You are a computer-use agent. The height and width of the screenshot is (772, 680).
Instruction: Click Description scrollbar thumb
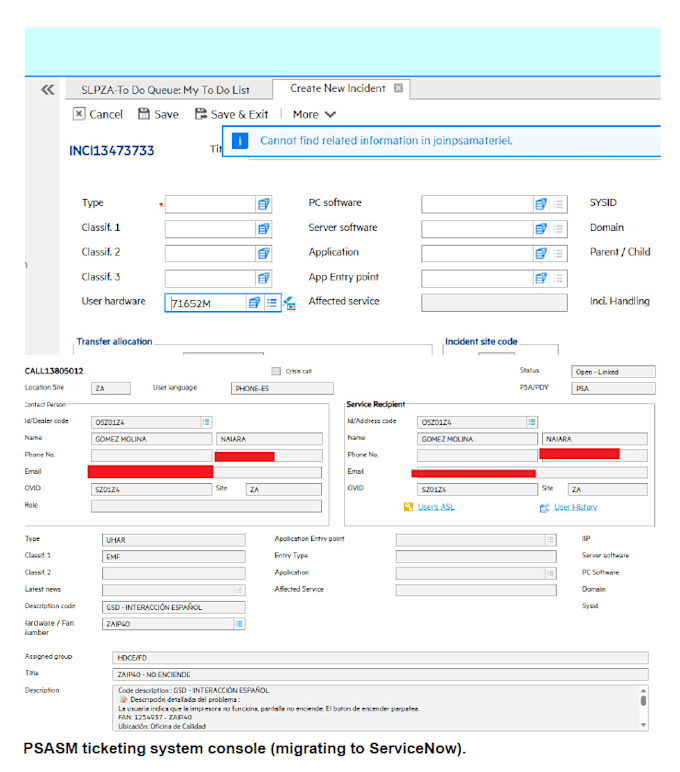643,701
